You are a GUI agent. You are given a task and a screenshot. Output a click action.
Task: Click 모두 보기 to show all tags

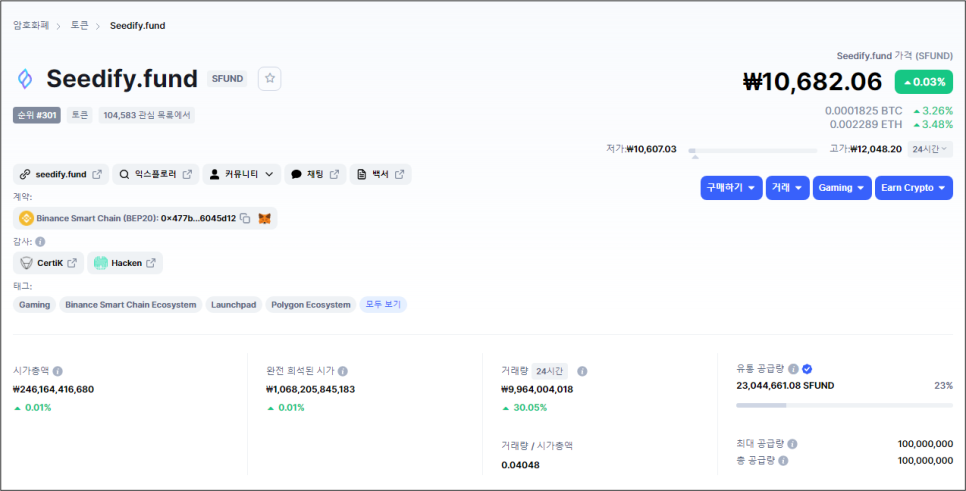coord(383,305)
